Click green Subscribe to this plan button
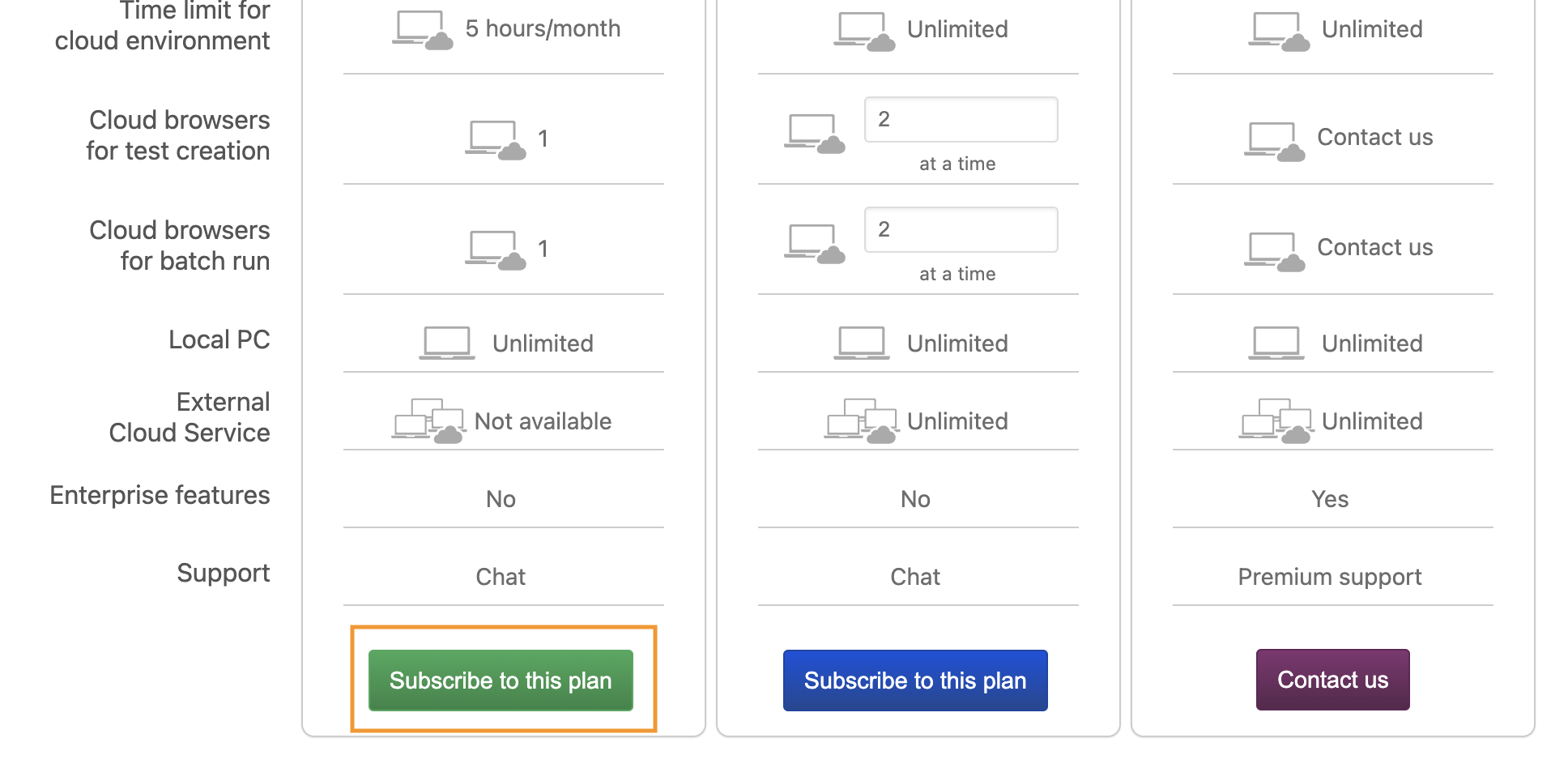1568x768 pixels. click(x=501, y=680)
